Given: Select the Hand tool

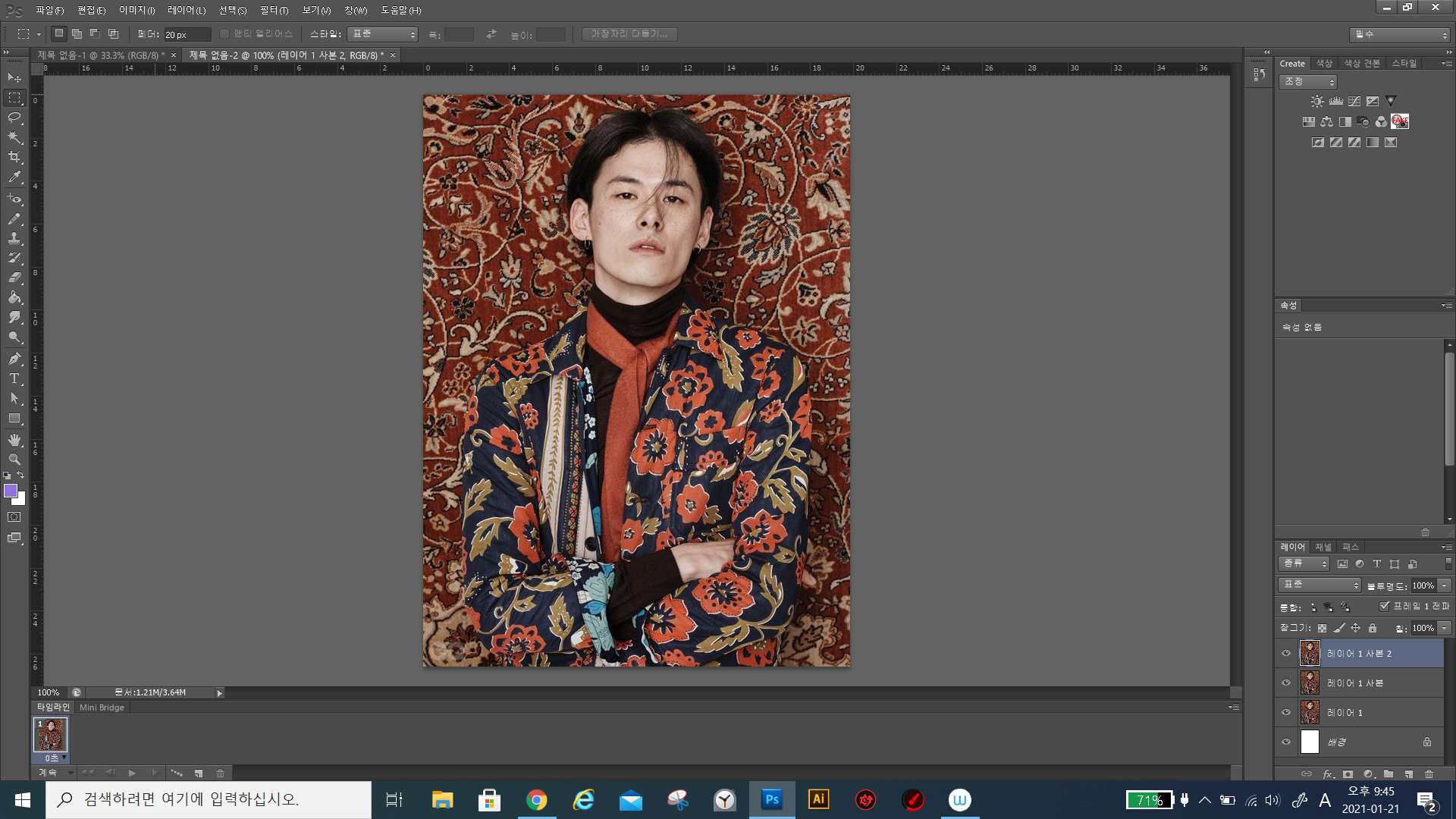Looking at the screenshot, I should pyautogui.click(x=14, y=440).
